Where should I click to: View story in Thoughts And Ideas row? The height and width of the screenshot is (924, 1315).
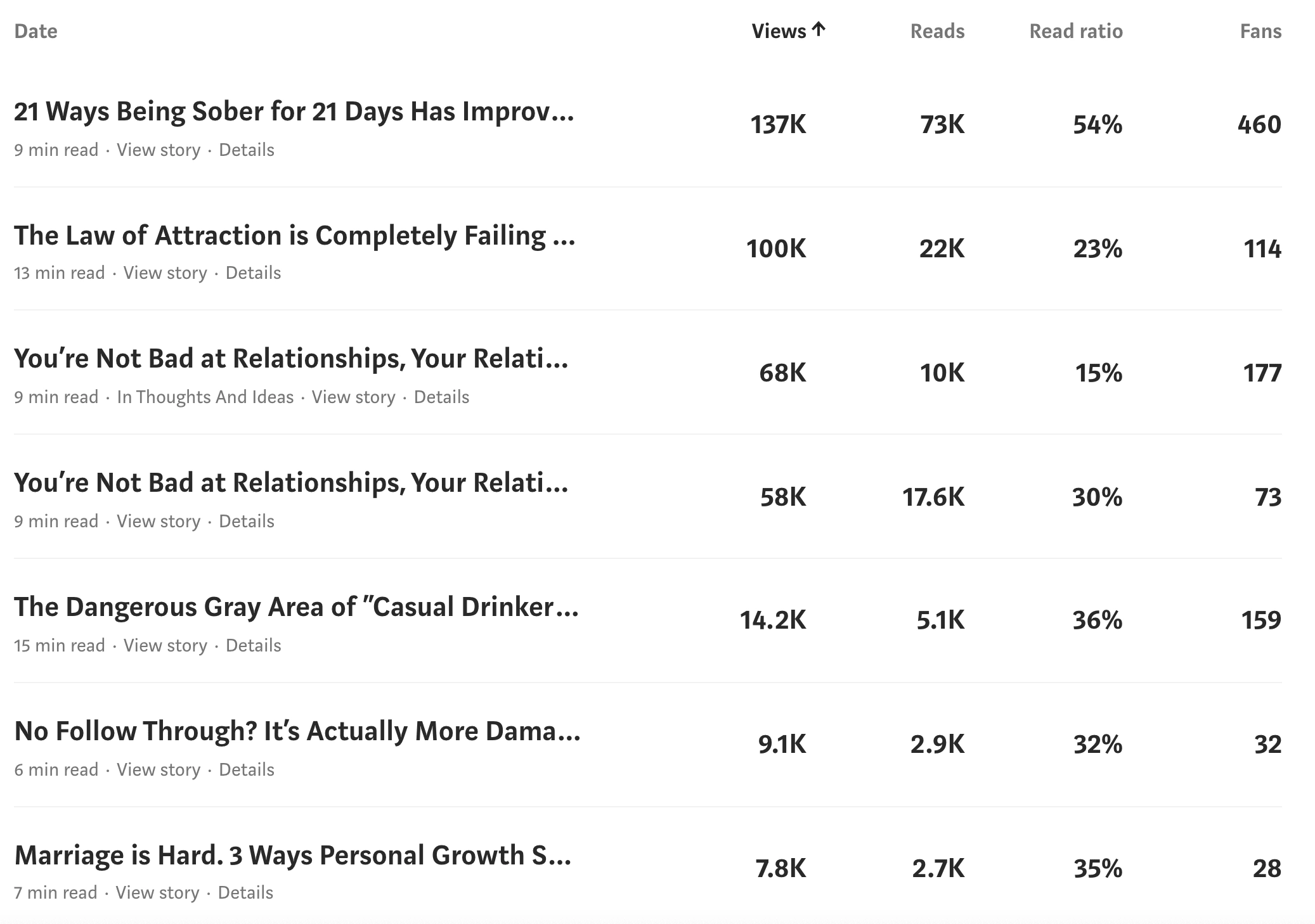pyautogui.click(x=354, y=397)
